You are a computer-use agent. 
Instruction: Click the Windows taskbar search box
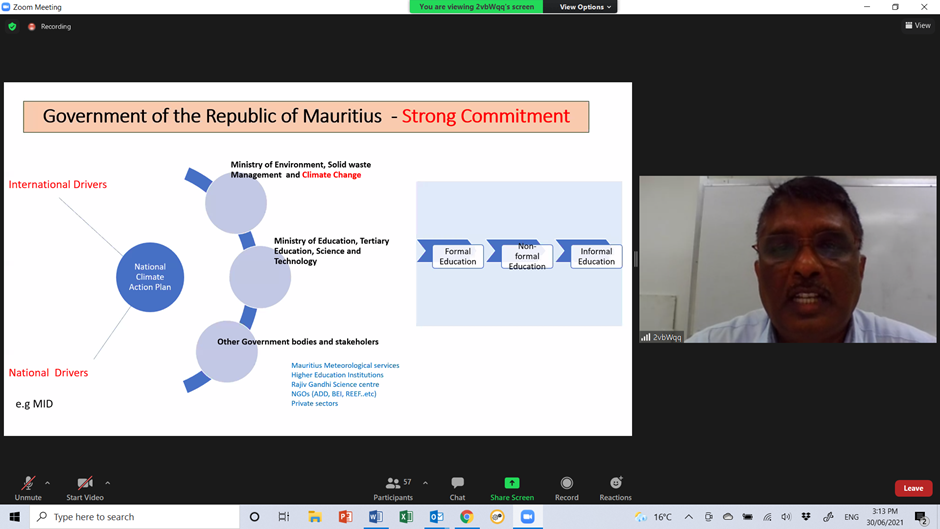(134, 517)
